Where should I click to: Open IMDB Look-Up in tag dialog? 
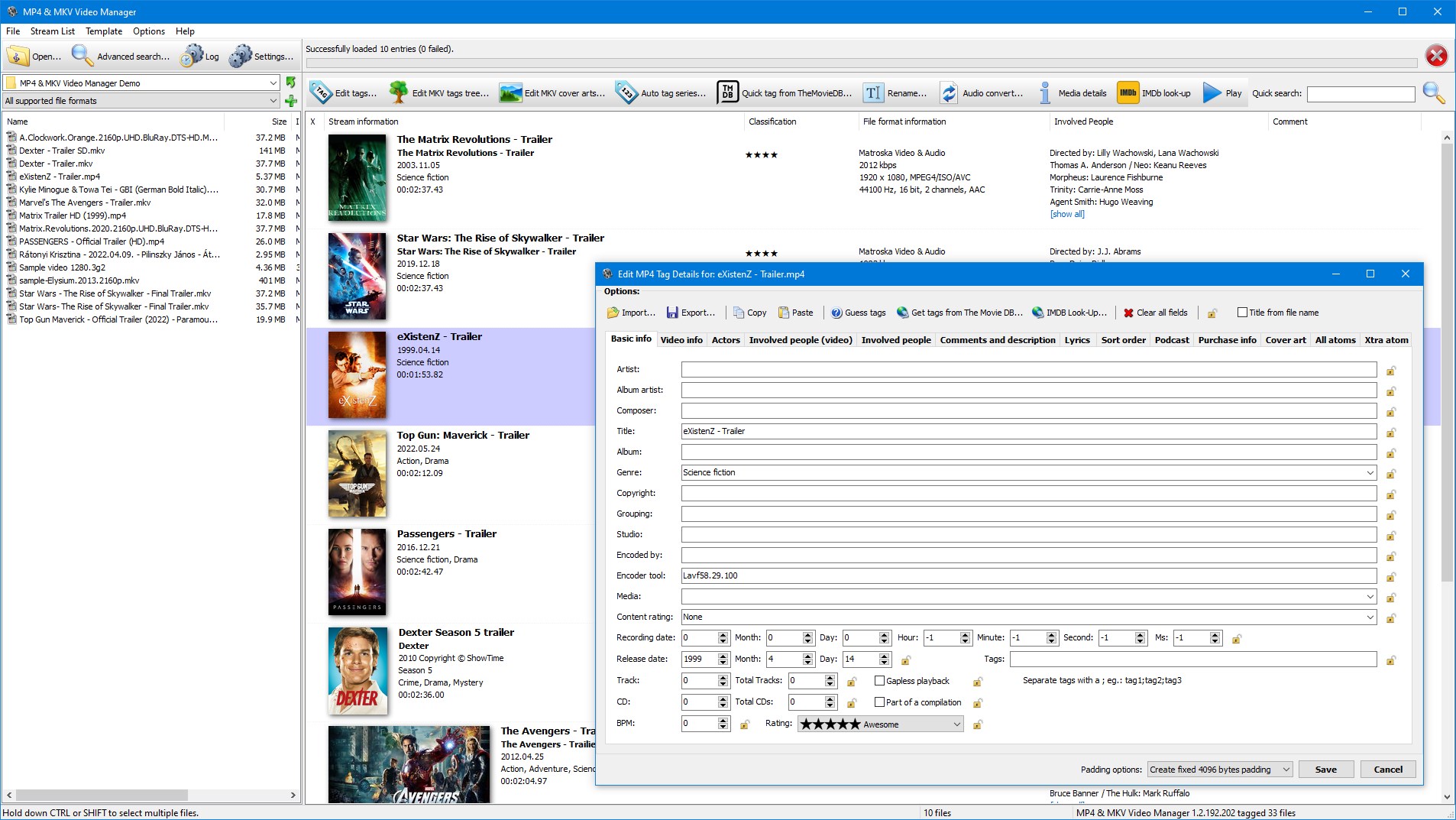1069,313
